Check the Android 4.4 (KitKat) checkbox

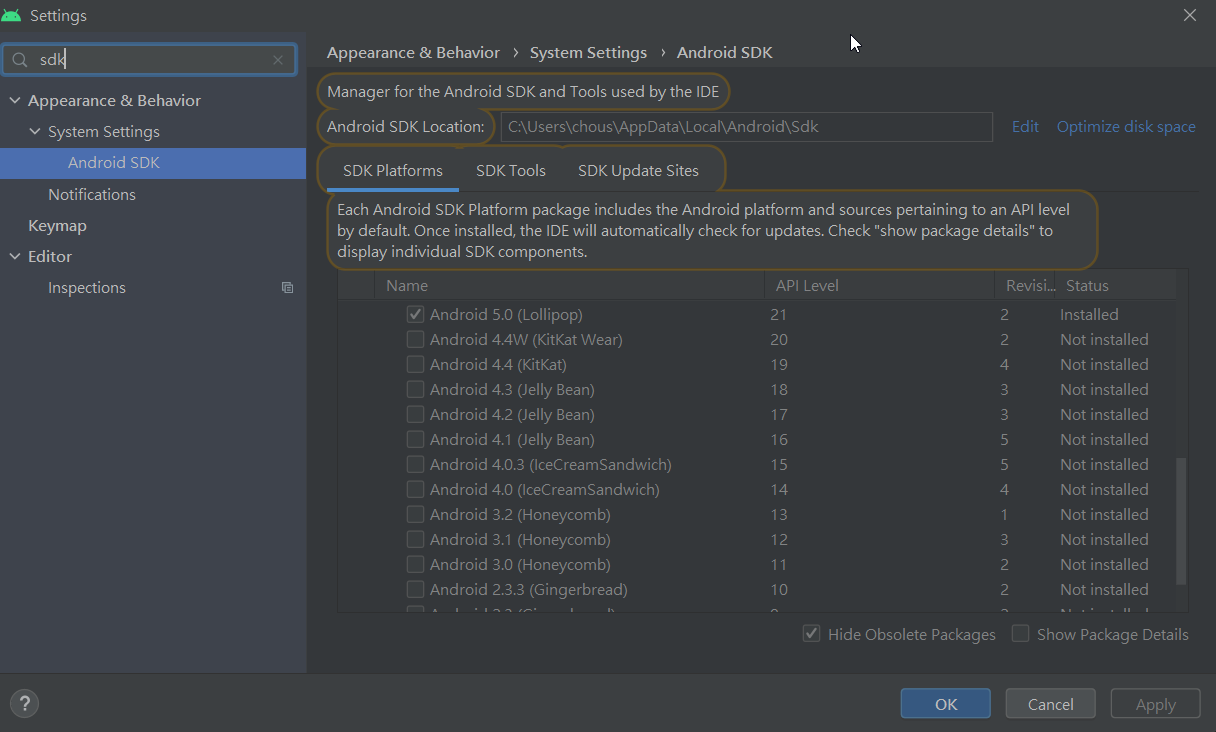click(x=415, y=364)
